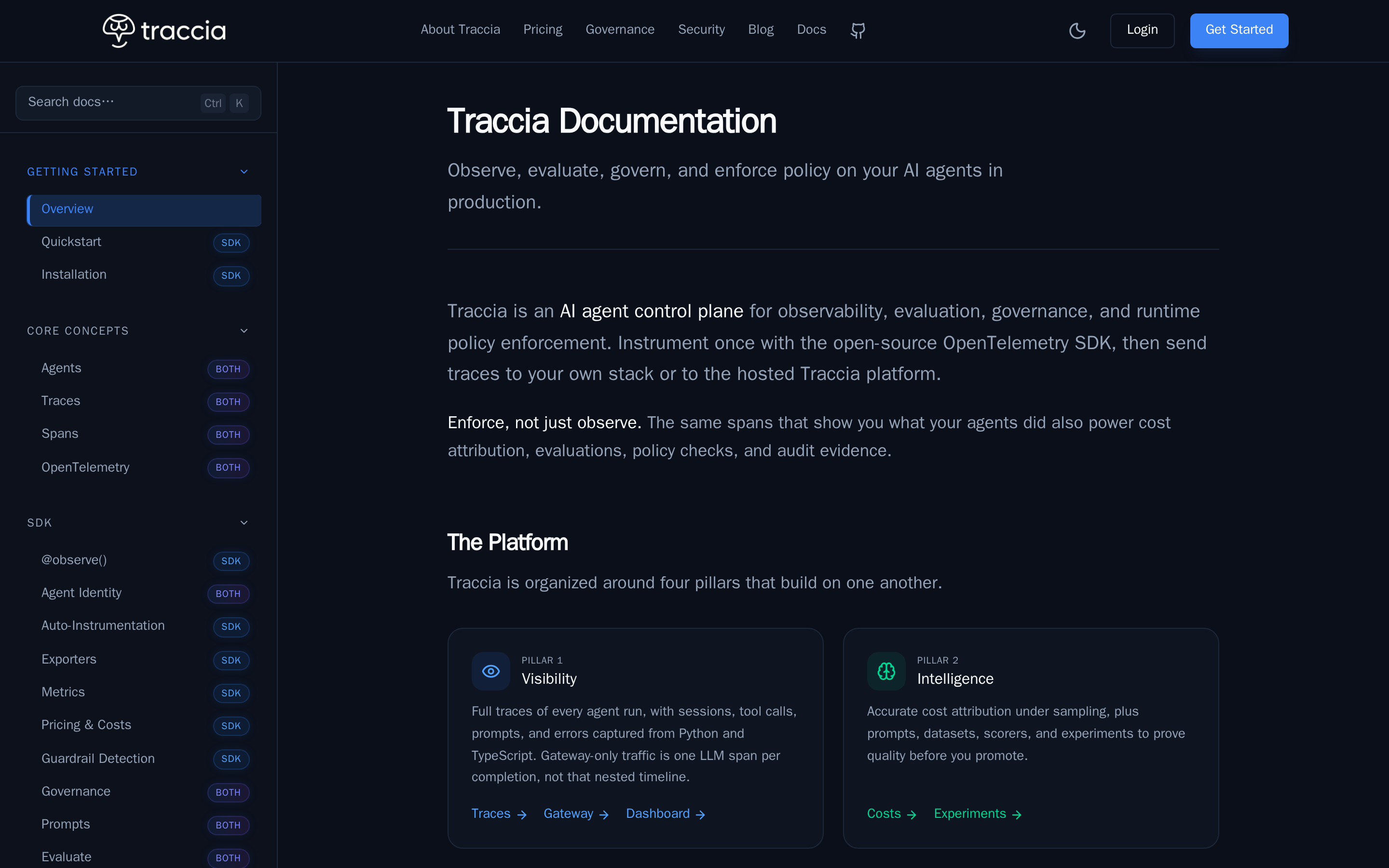The height and width of the screenshot is (868, 1389).
Task: Open the Traces concept page
Action: pos(144,401)
